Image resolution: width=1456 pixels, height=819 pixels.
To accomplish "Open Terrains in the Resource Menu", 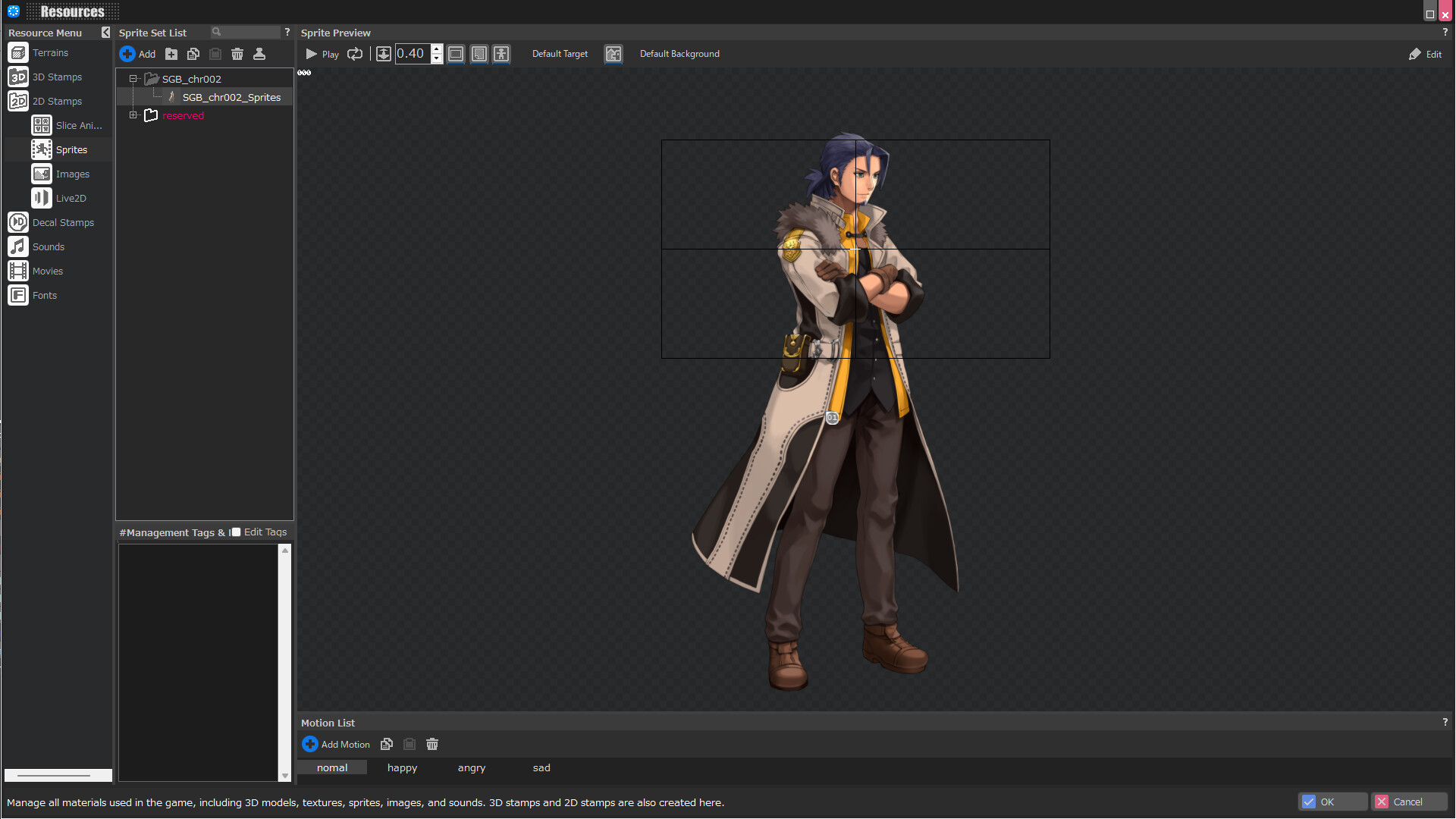I will [50, 53].
